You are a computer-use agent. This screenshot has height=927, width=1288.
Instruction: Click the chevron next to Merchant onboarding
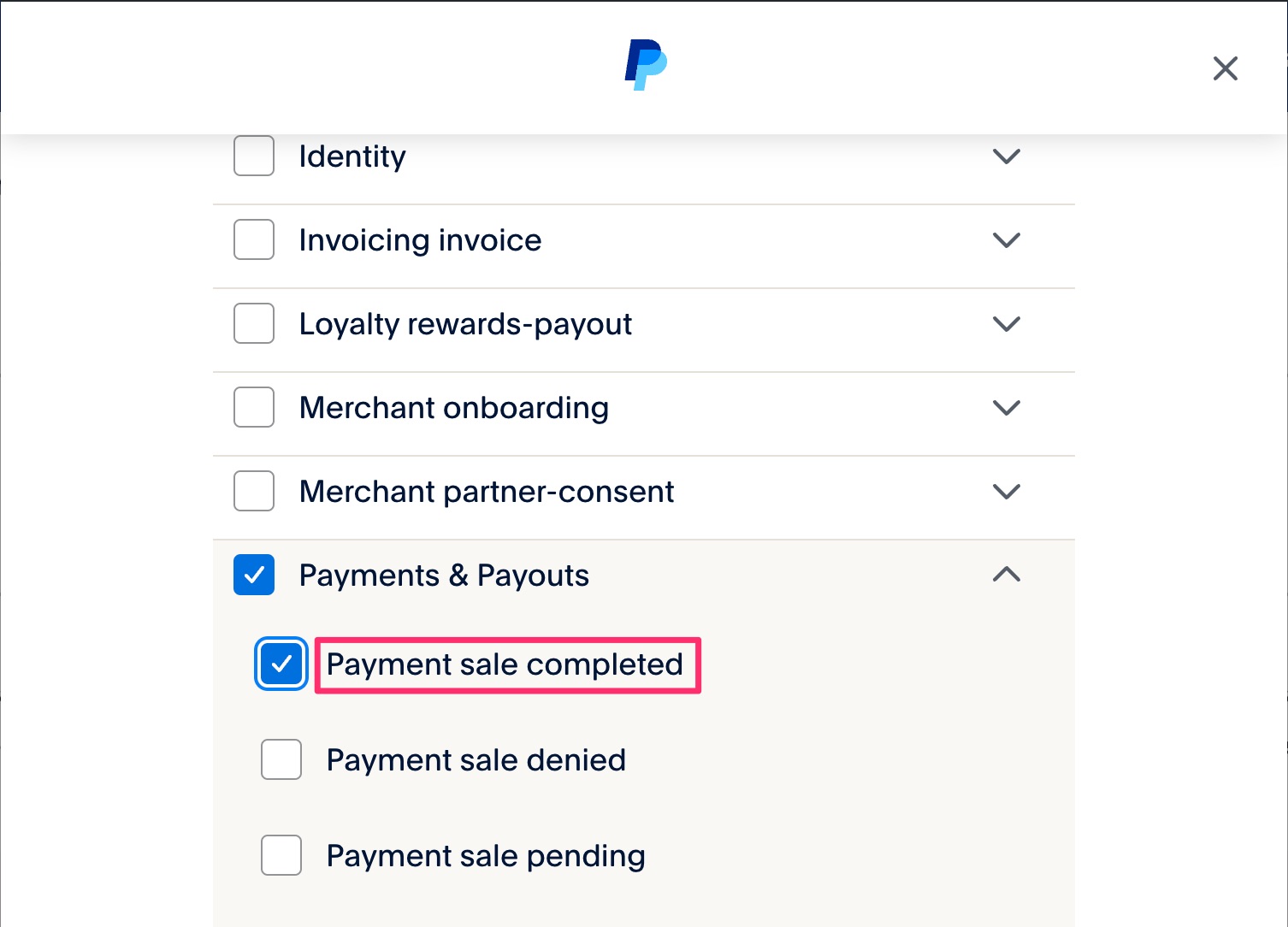(x=1007, y=408)
